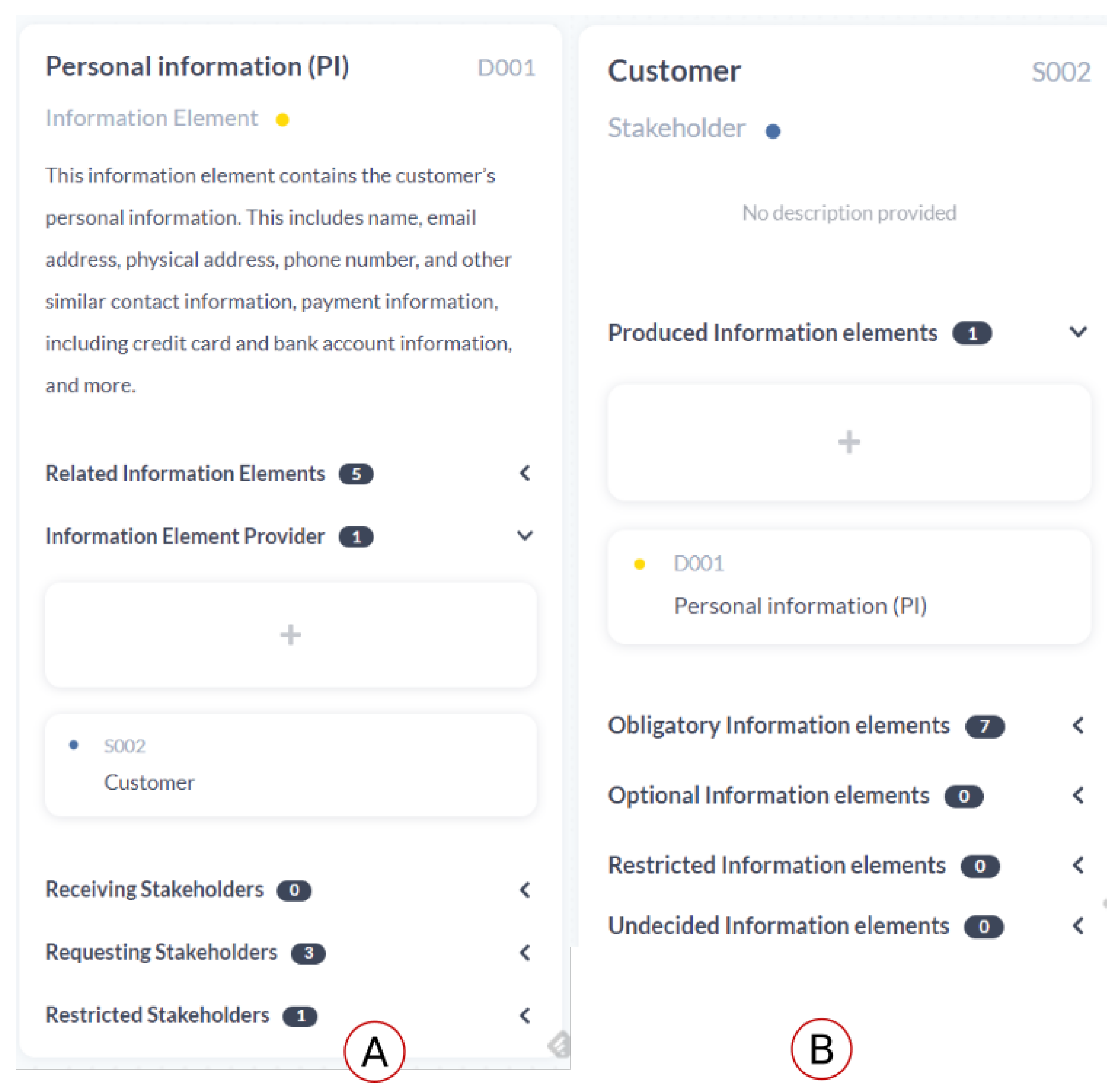The image size is (1119, 1092).
Task: Expand Restricted Stakeholders section
Action: tap(525, 1016)
